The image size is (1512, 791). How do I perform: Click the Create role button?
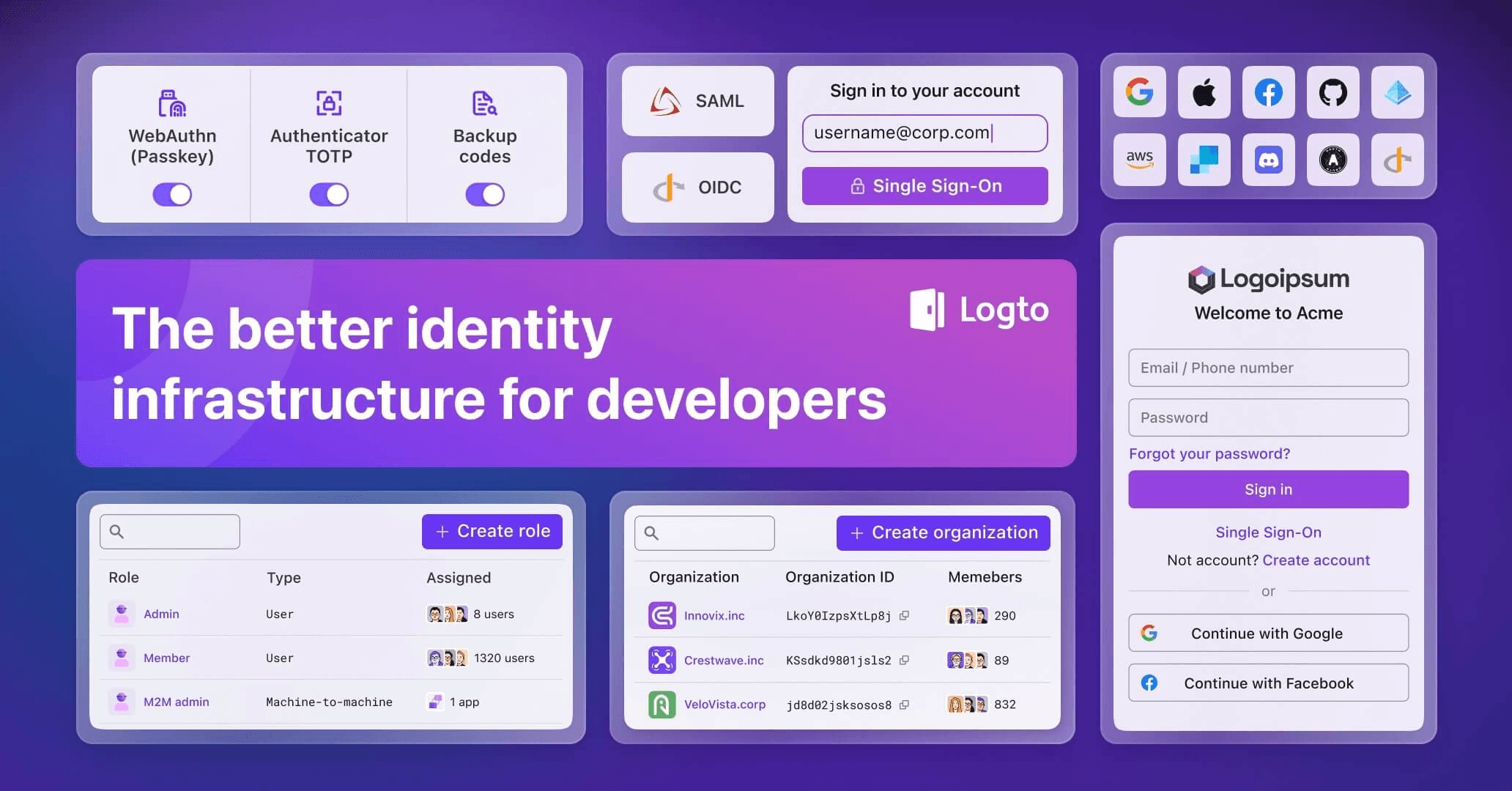(x=492, y=532)
